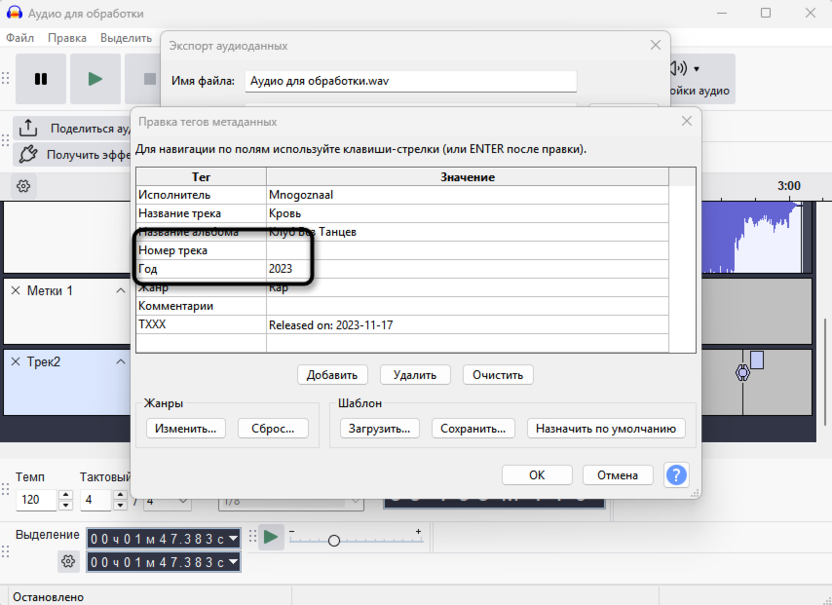Click the share audio upload icon
Screen dimensions: 832x605
(x=28, y=128)
